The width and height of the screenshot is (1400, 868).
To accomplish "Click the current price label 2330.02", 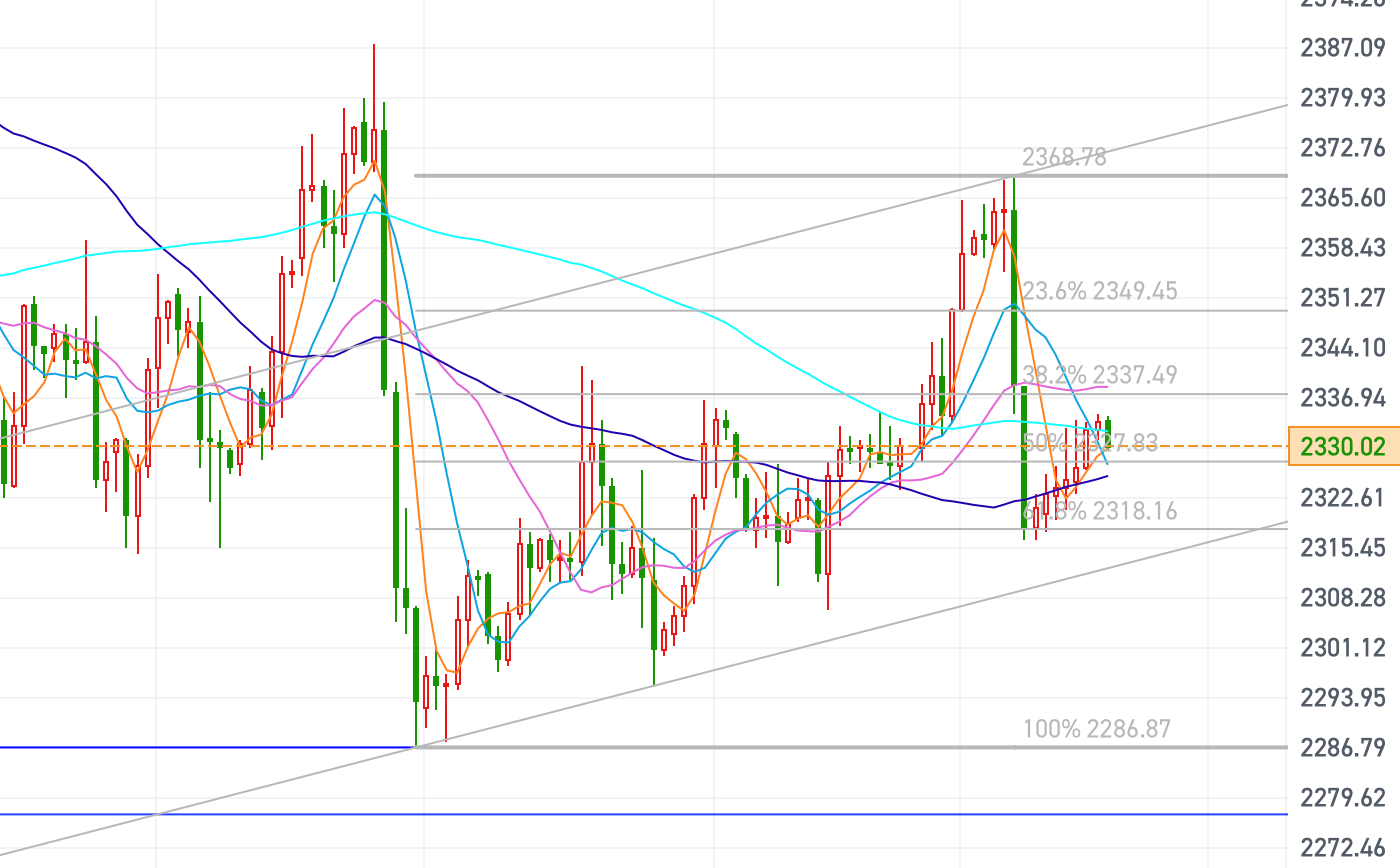I will 1343,446.
